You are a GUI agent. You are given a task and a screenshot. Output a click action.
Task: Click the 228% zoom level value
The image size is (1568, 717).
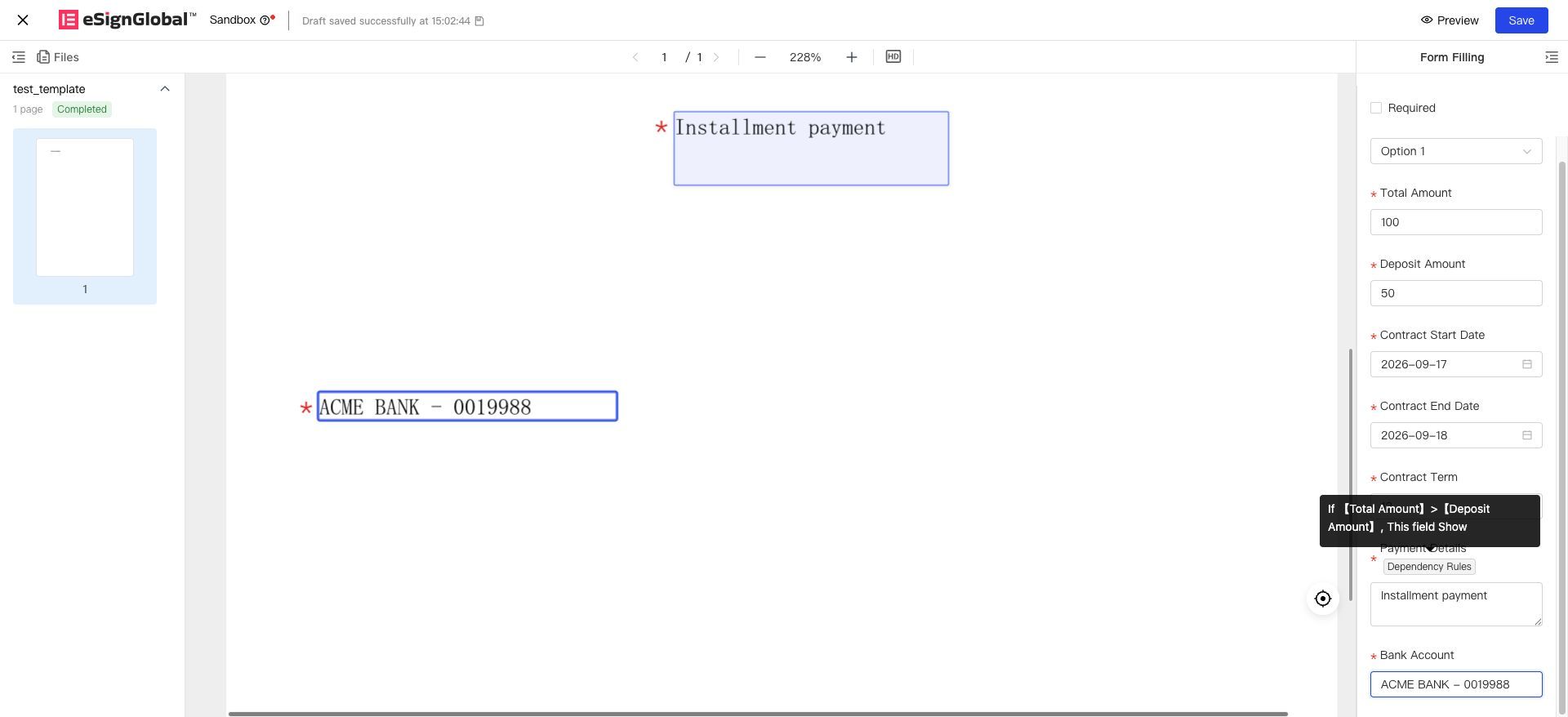click(x=805, y=57)
